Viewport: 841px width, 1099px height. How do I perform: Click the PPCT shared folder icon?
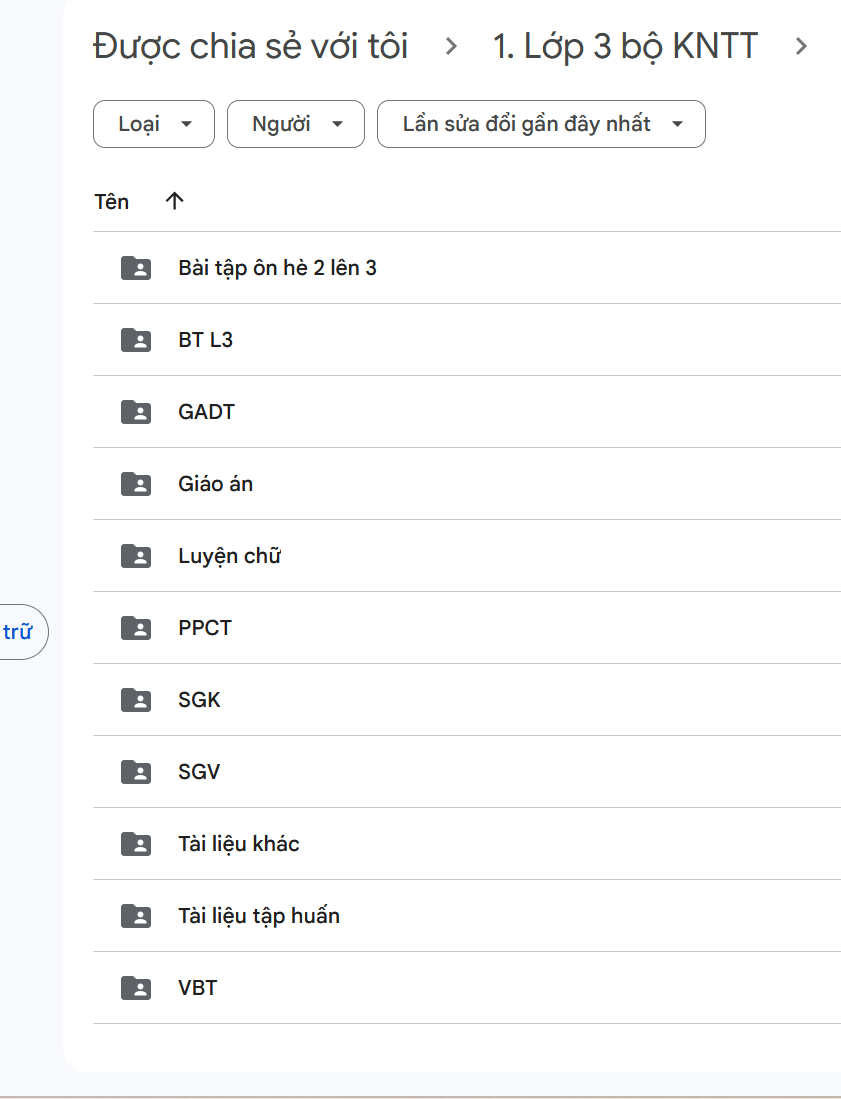136,628
